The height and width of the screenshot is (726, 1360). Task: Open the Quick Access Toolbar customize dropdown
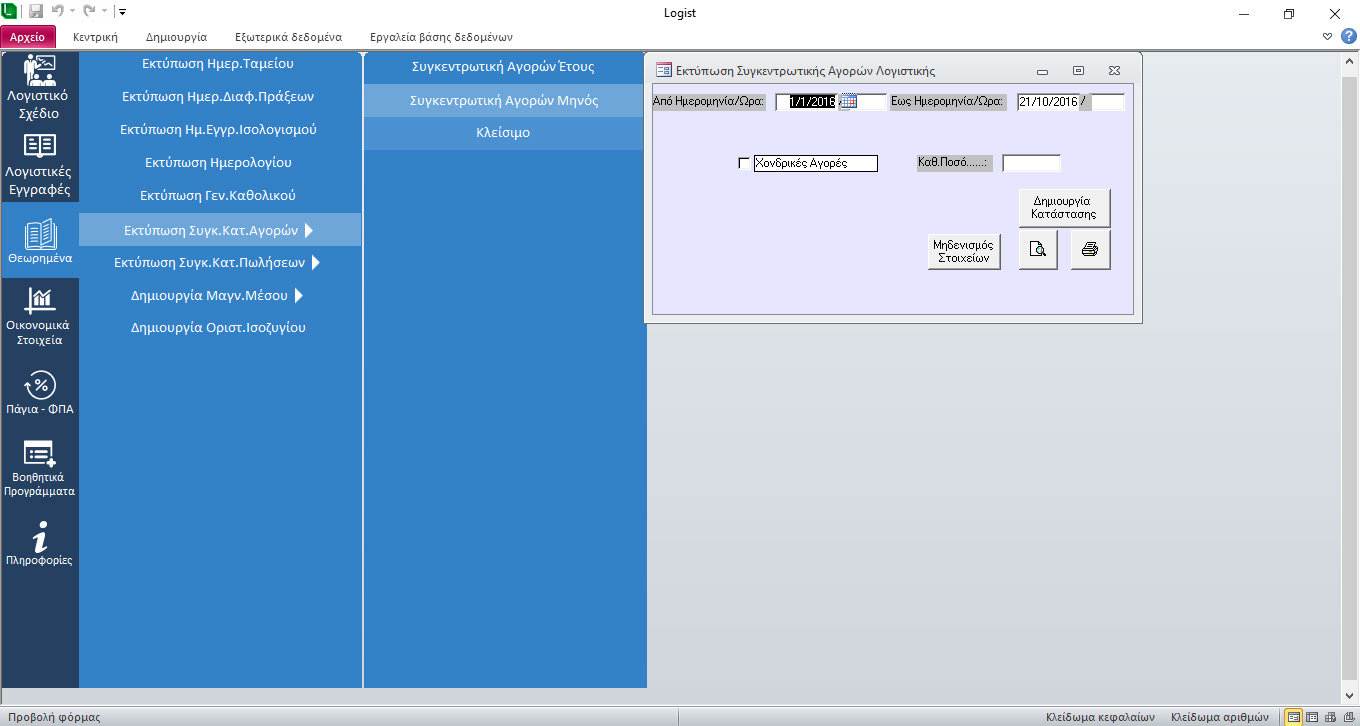pos(122,13)
